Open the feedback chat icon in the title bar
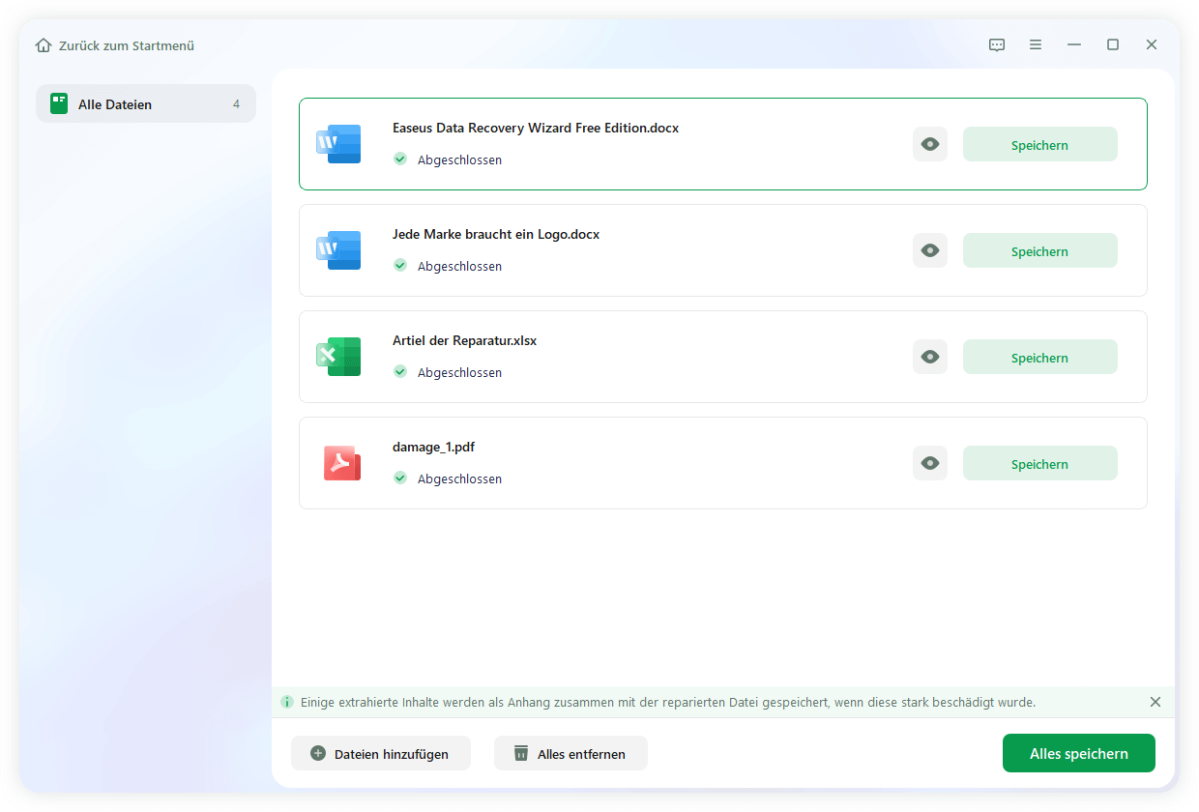Screen dimensions: 1199x812 coord(997,44)
